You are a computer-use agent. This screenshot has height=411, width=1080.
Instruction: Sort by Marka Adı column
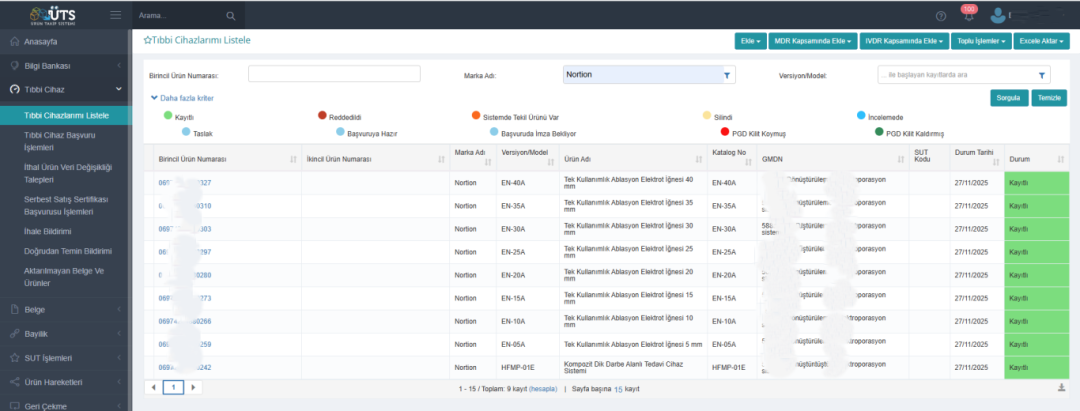(x=488, y=162)
